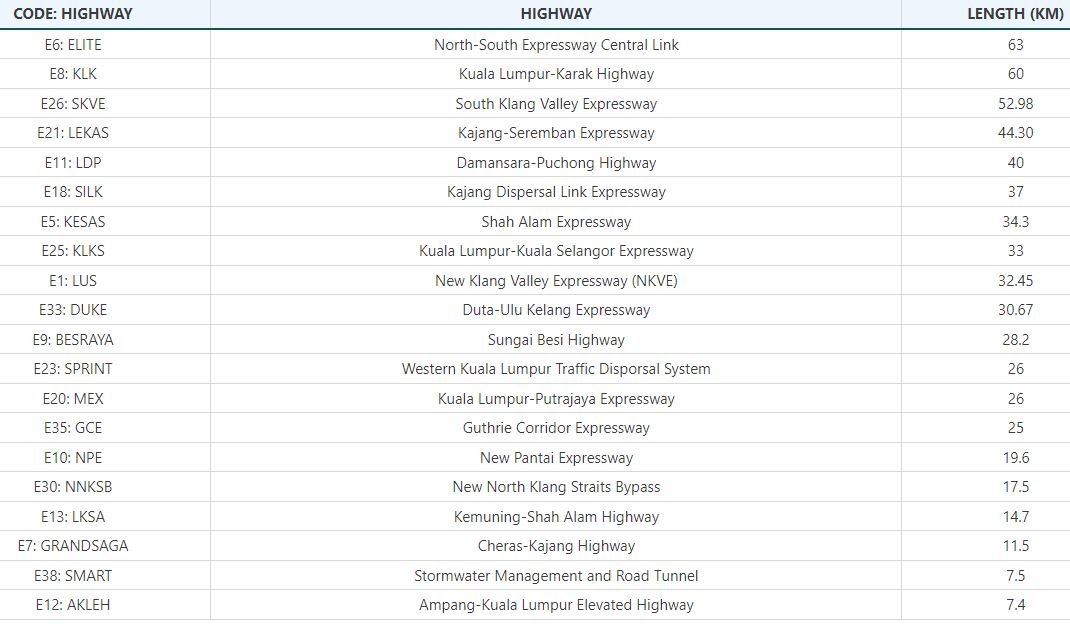This screenshot has width=1070, height=632.
Task: Select the E30: NNKSB code cell
Action: point(73,487)
